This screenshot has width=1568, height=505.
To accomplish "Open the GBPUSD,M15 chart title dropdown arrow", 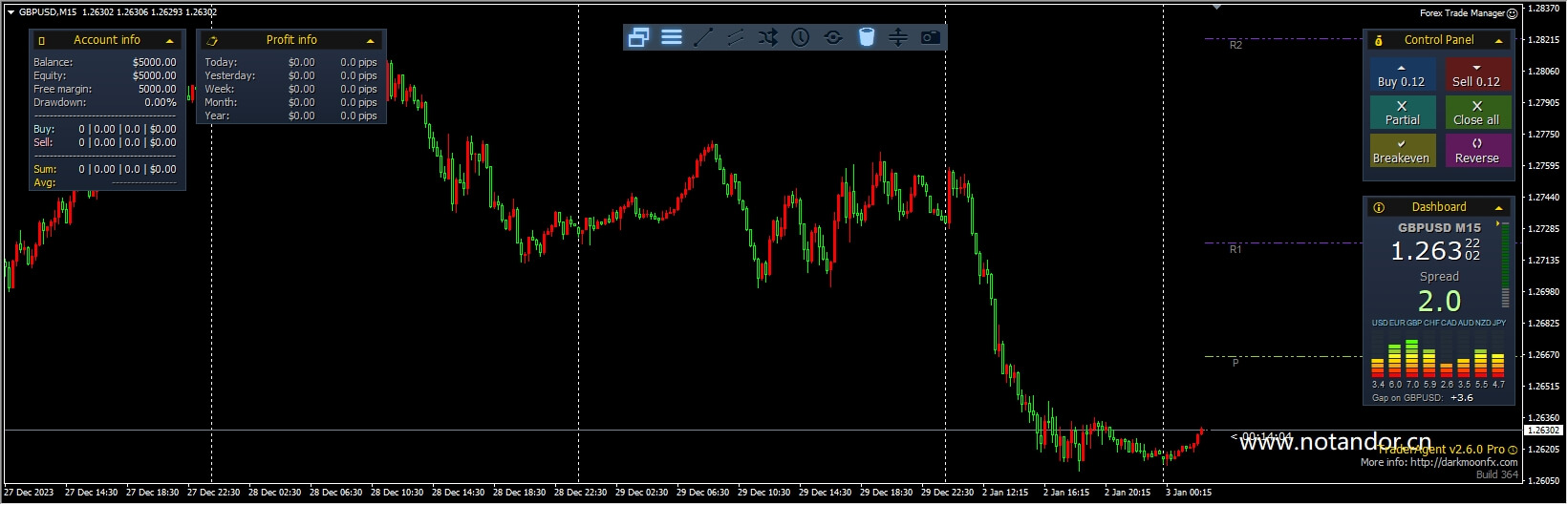I will click(11, 12).
